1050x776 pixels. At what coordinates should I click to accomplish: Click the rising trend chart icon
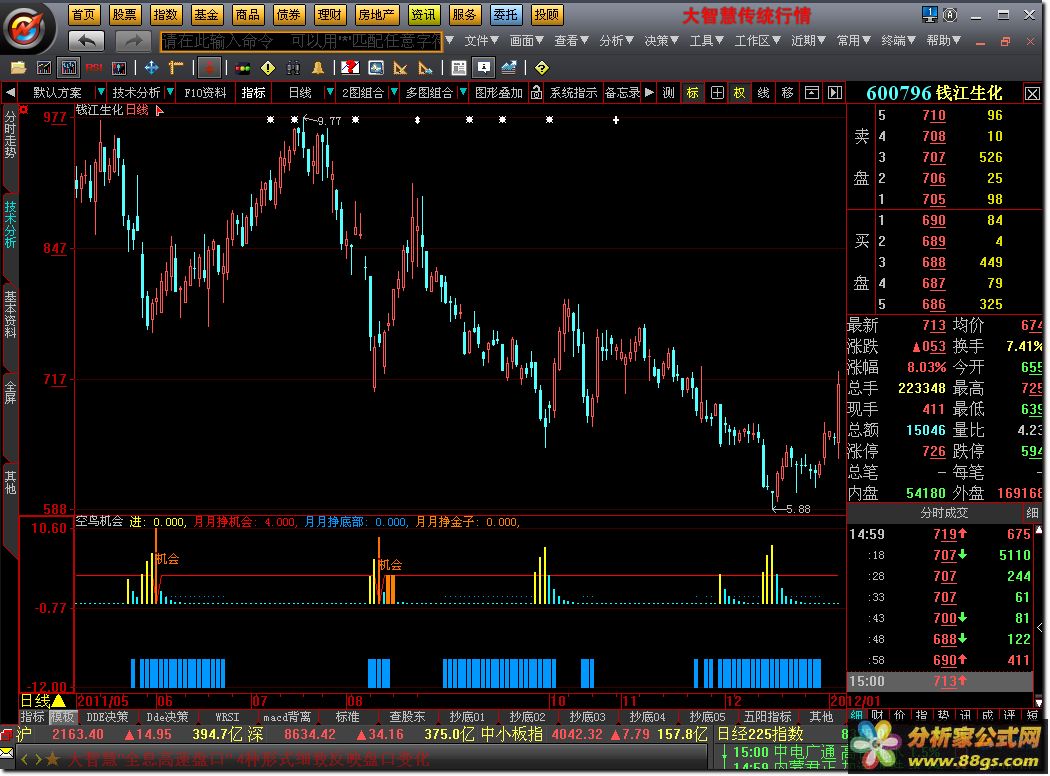[509, 68]
